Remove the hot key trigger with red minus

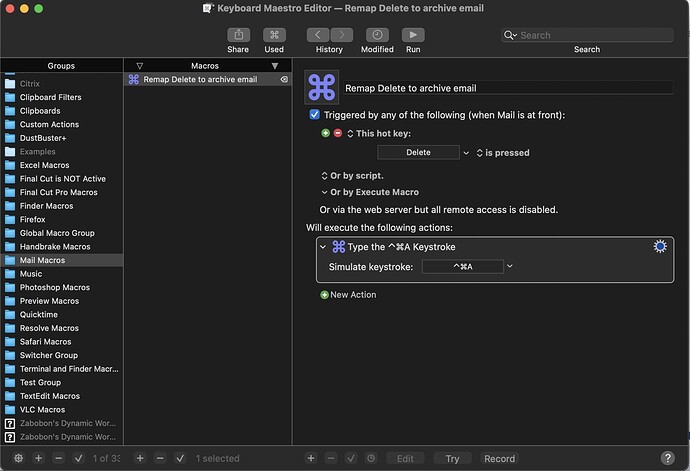point(338,133)
